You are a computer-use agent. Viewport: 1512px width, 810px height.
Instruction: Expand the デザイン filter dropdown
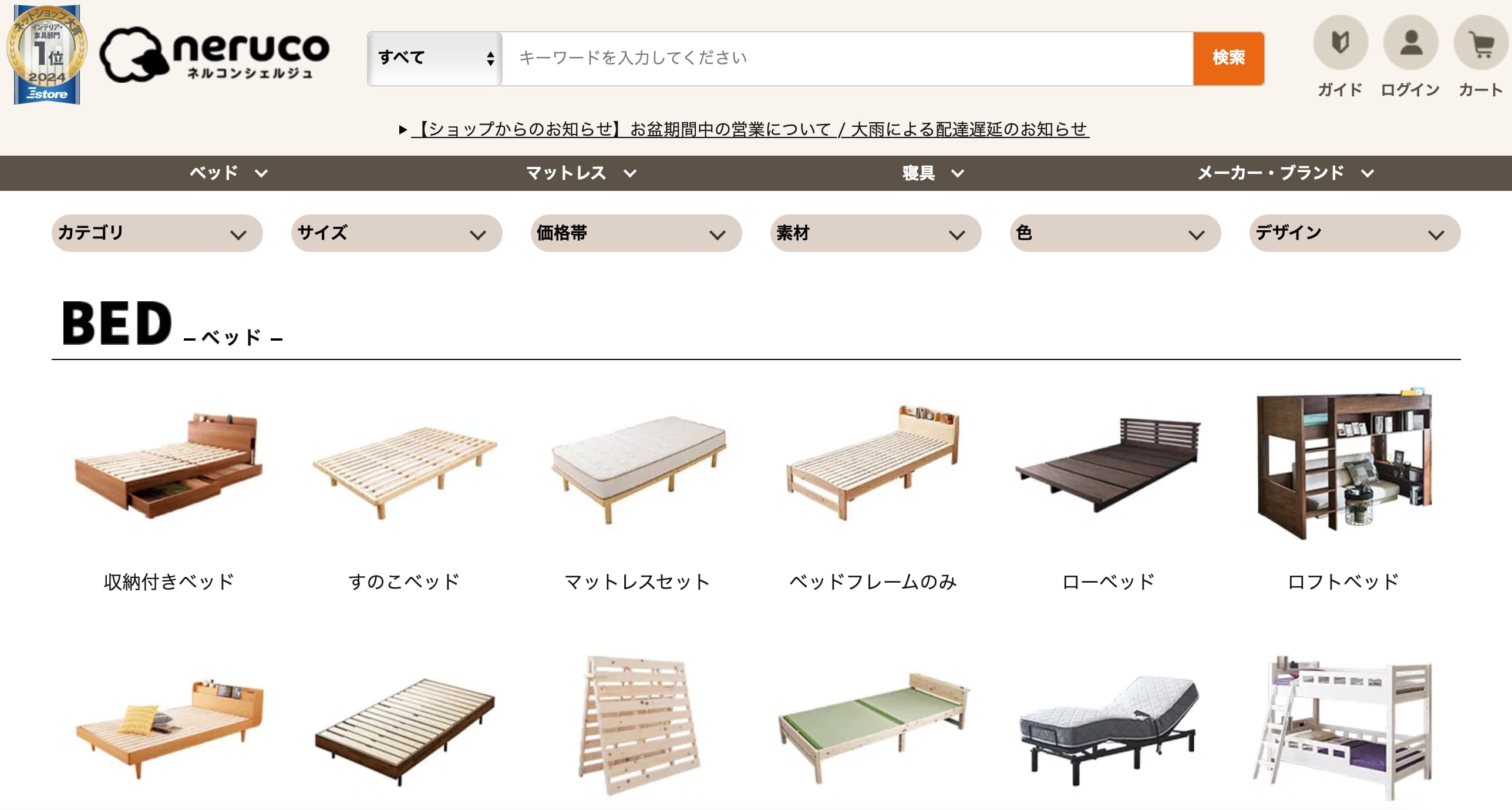click(x=1355, y=233)
